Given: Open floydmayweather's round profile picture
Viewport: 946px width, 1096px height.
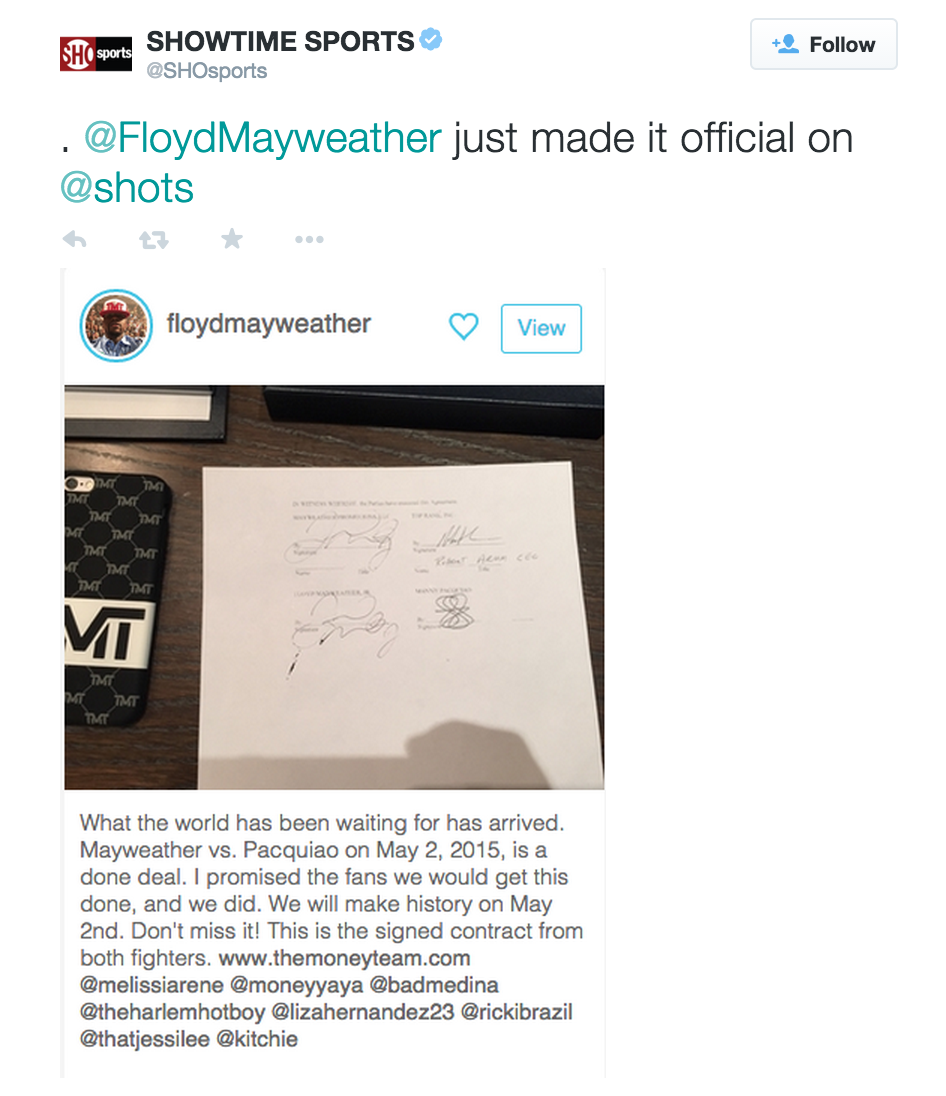Looking at the screenshot, I should coord(116,325).
